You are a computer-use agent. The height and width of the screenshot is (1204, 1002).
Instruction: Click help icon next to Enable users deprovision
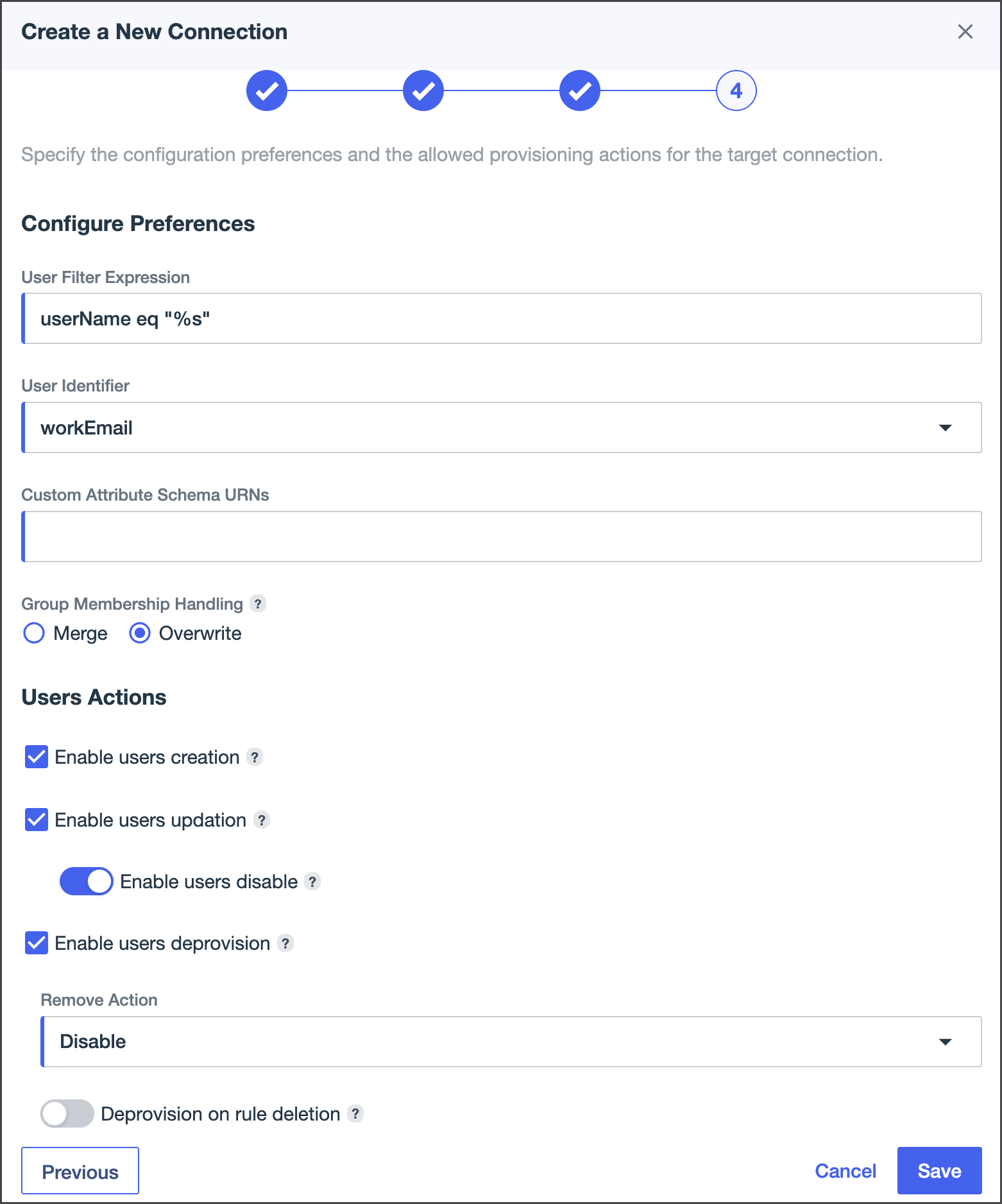(x=285, y=943)
